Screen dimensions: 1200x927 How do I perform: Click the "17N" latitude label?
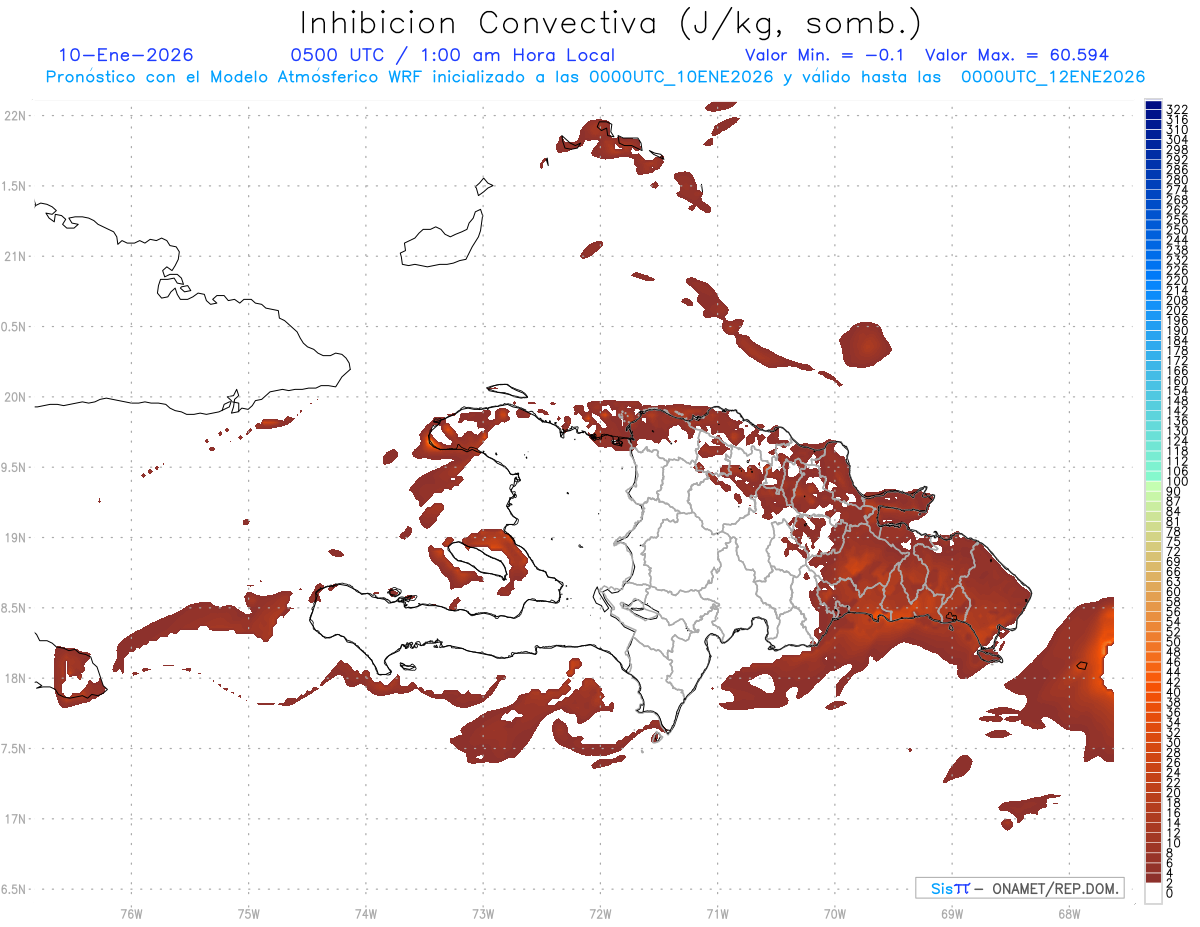(15, 819)
